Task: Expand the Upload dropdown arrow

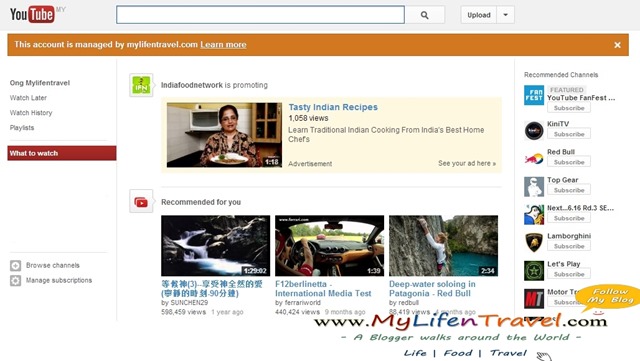Action: click(506, 15)
